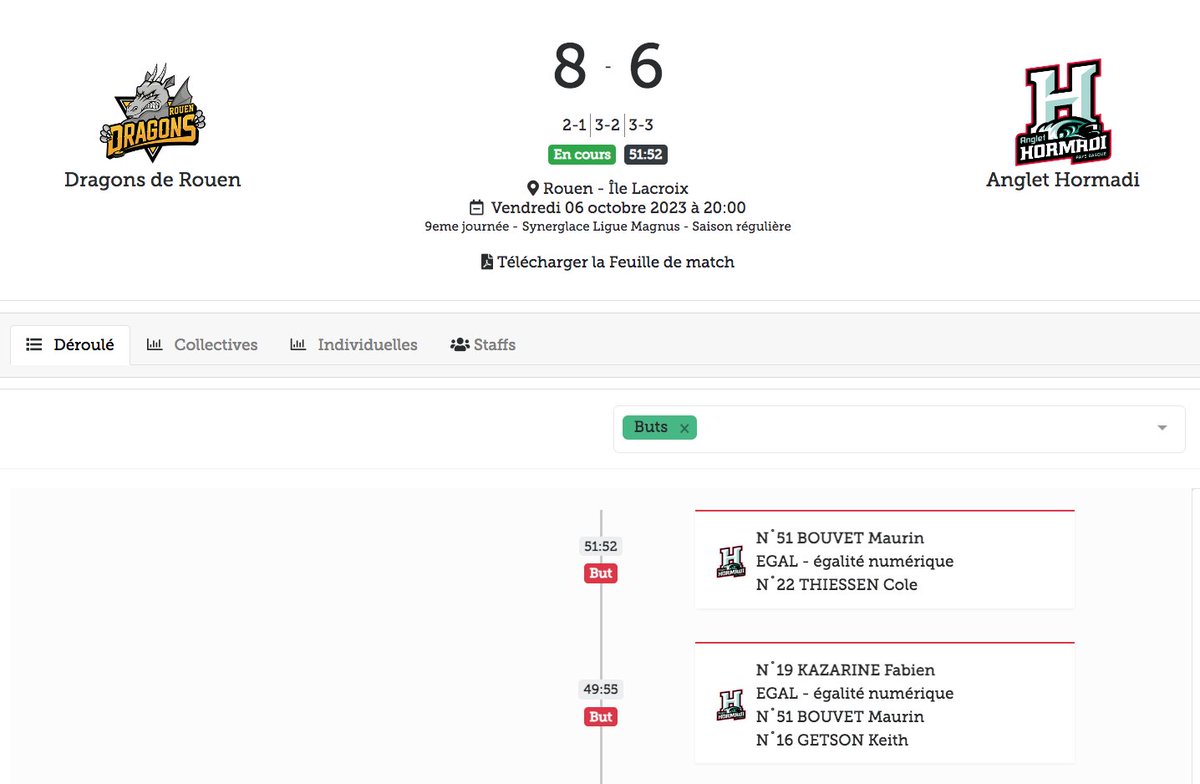Viewport: 1200px width, 784px height.
Task: Click the third-period score 3-3
Action: (x=641, y=125)
